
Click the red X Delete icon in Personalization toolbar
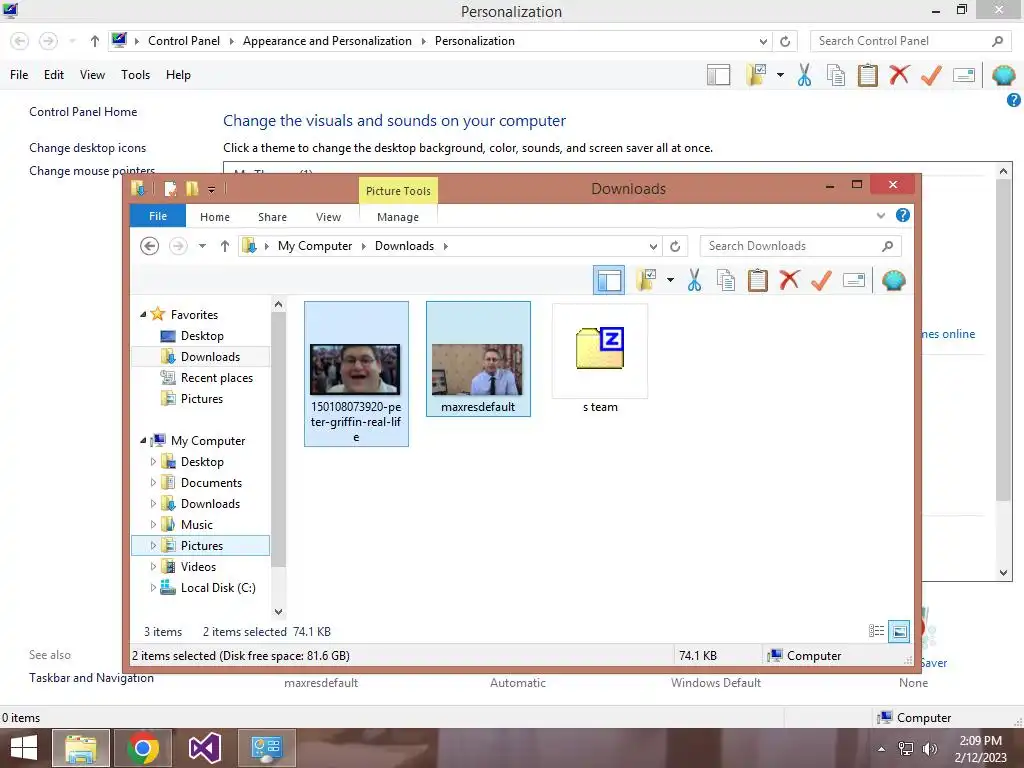[x=899, y=74]
